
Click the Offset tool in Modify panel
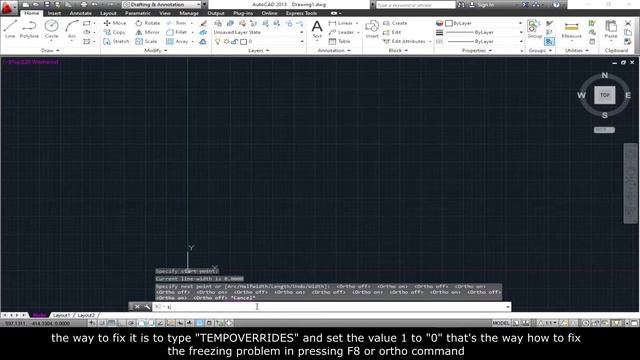[203, 41]
